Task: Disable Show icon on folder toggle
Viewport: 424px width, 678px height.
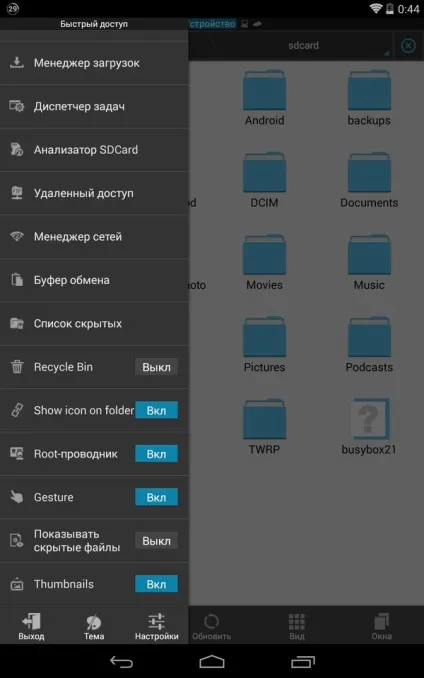Action: coord(156,410)
